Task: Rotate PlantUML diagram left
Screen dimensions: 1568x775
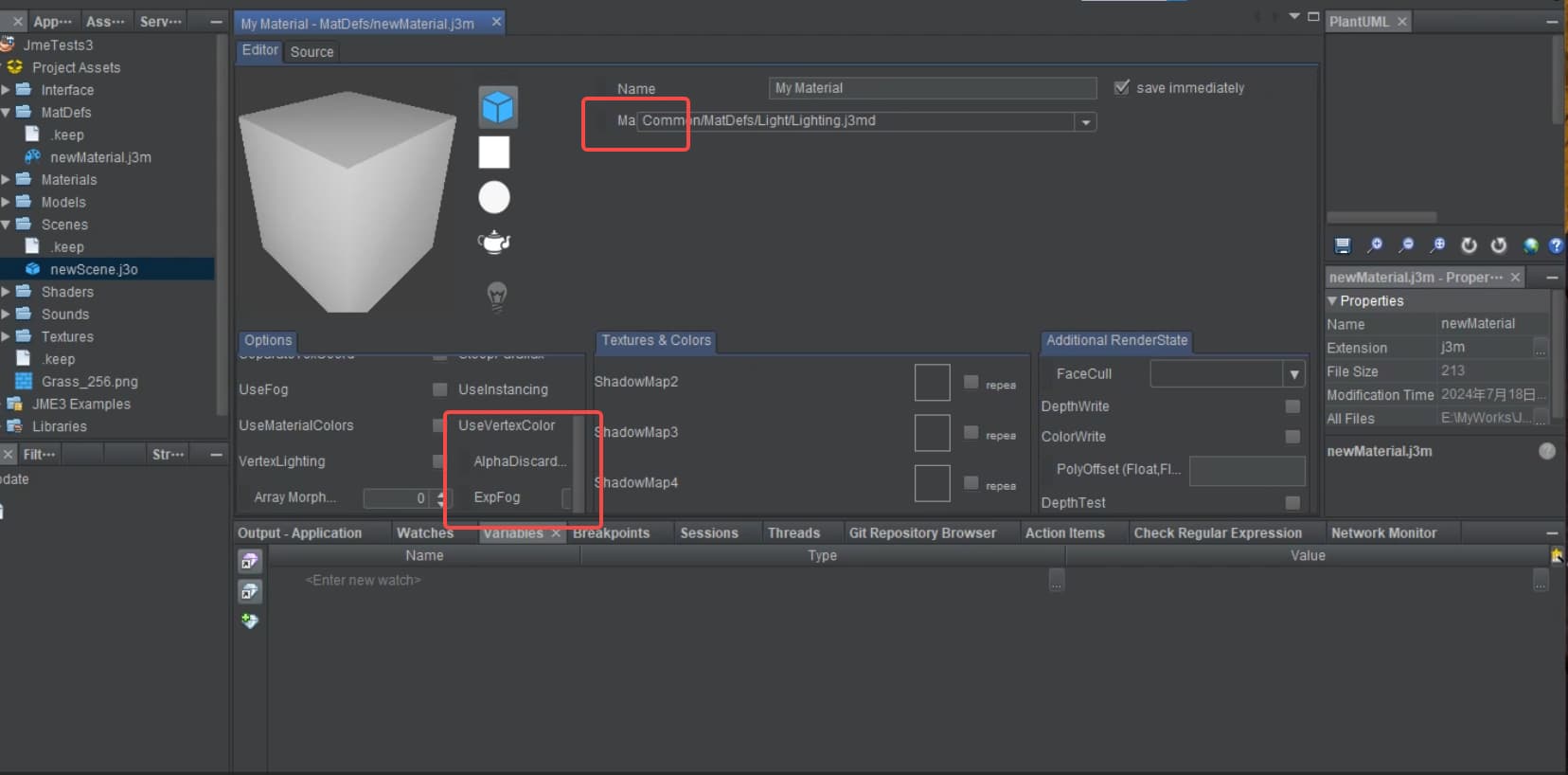Action: (x=1469, y=245)
